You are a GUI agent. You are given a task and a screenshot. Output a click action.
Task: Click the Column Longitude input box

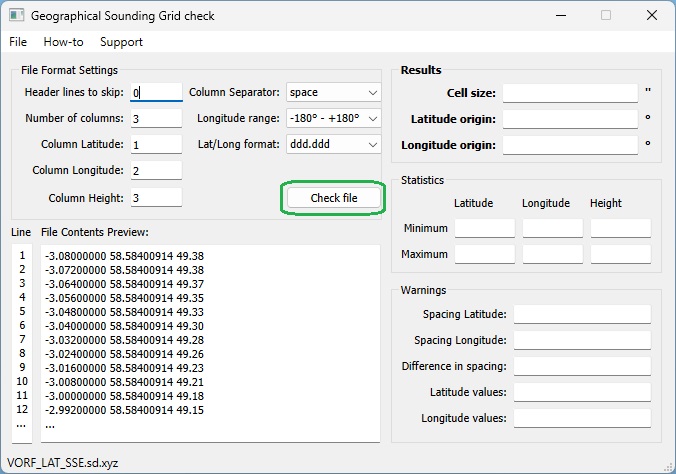click(x=156, y=171)
